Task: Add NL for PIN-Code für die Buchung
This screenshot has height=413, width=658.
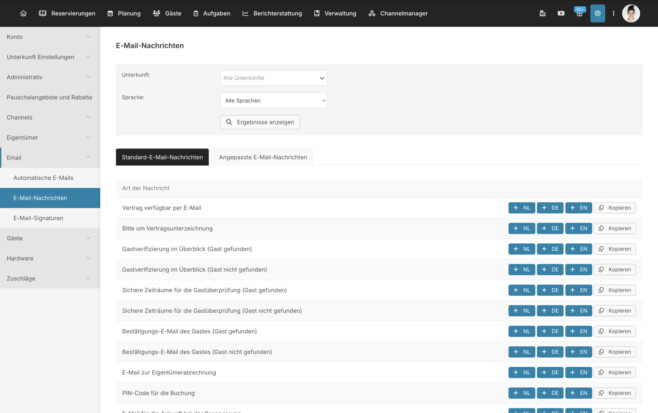Action: (522, 393)
